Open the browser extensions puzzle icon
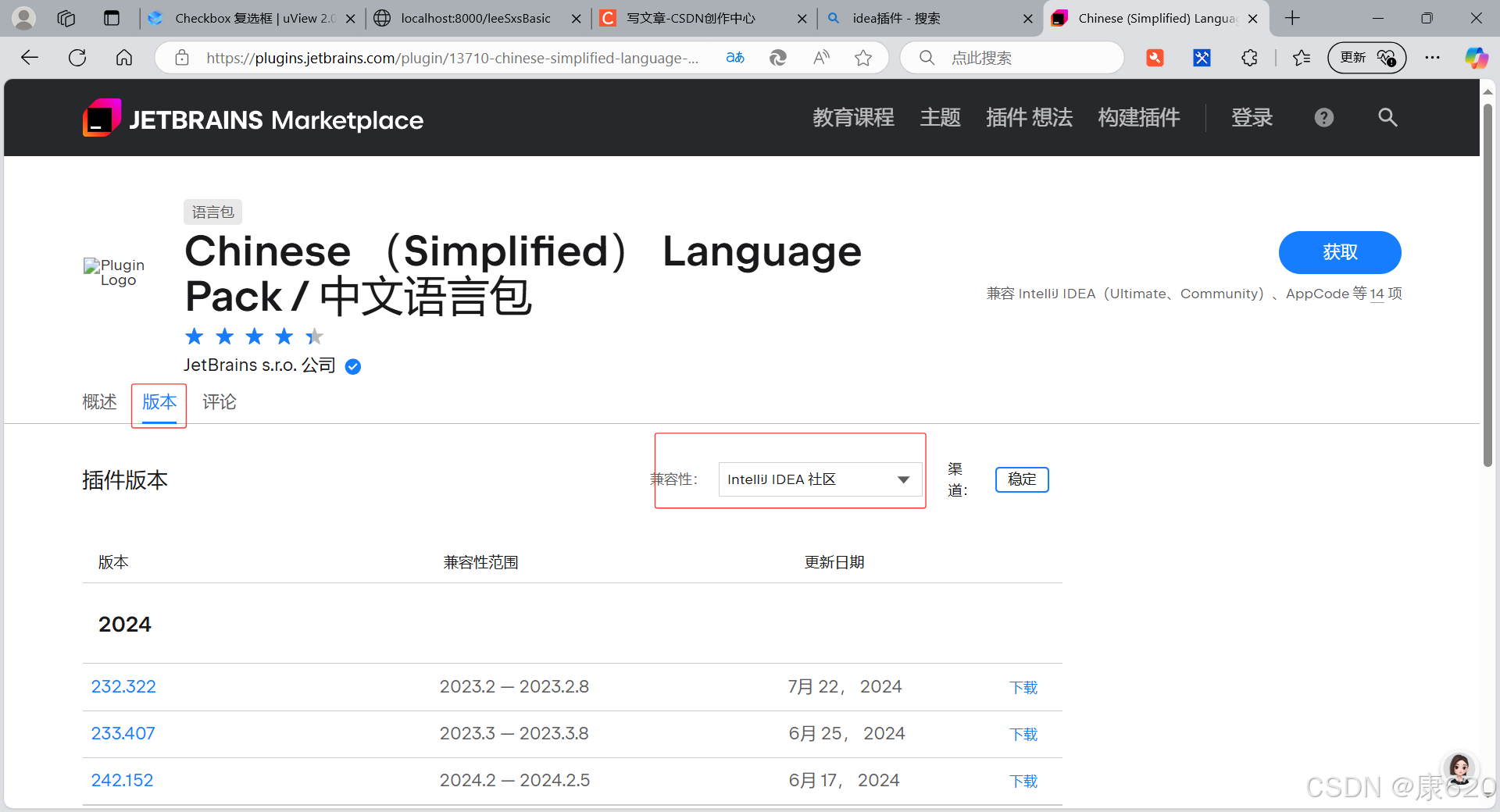Viewport: 1500px width, 812px height. (x=1249, y=58)
